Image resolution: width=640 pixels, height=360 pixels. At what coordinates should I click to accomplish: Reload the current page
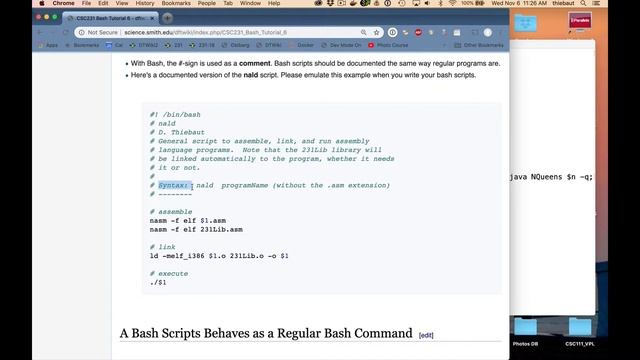pyautogui.click(x=66, y=32)
